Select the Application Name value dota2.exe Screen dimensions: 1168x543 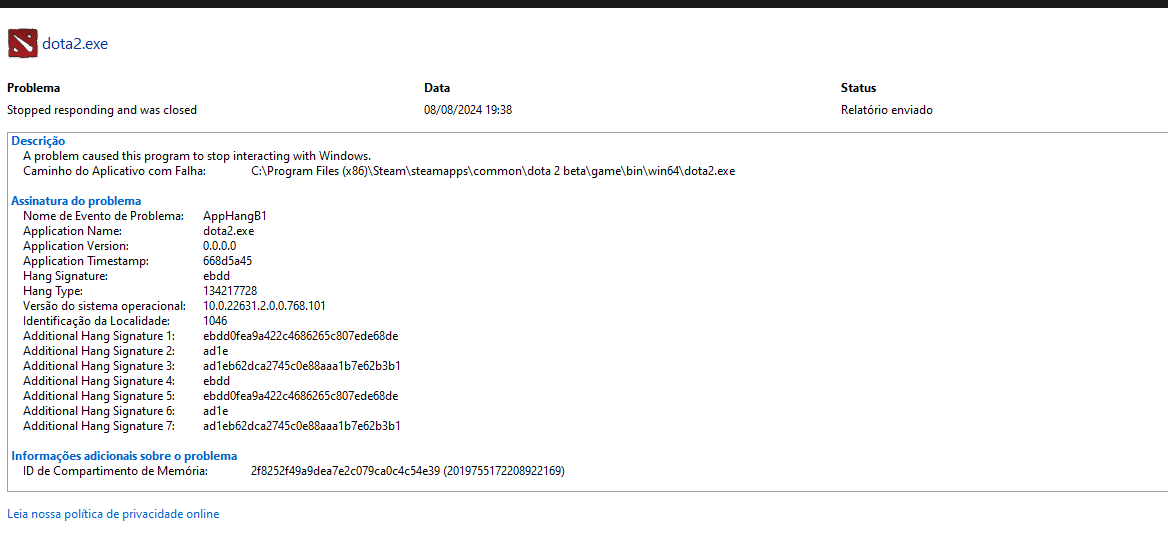[229, 231]
